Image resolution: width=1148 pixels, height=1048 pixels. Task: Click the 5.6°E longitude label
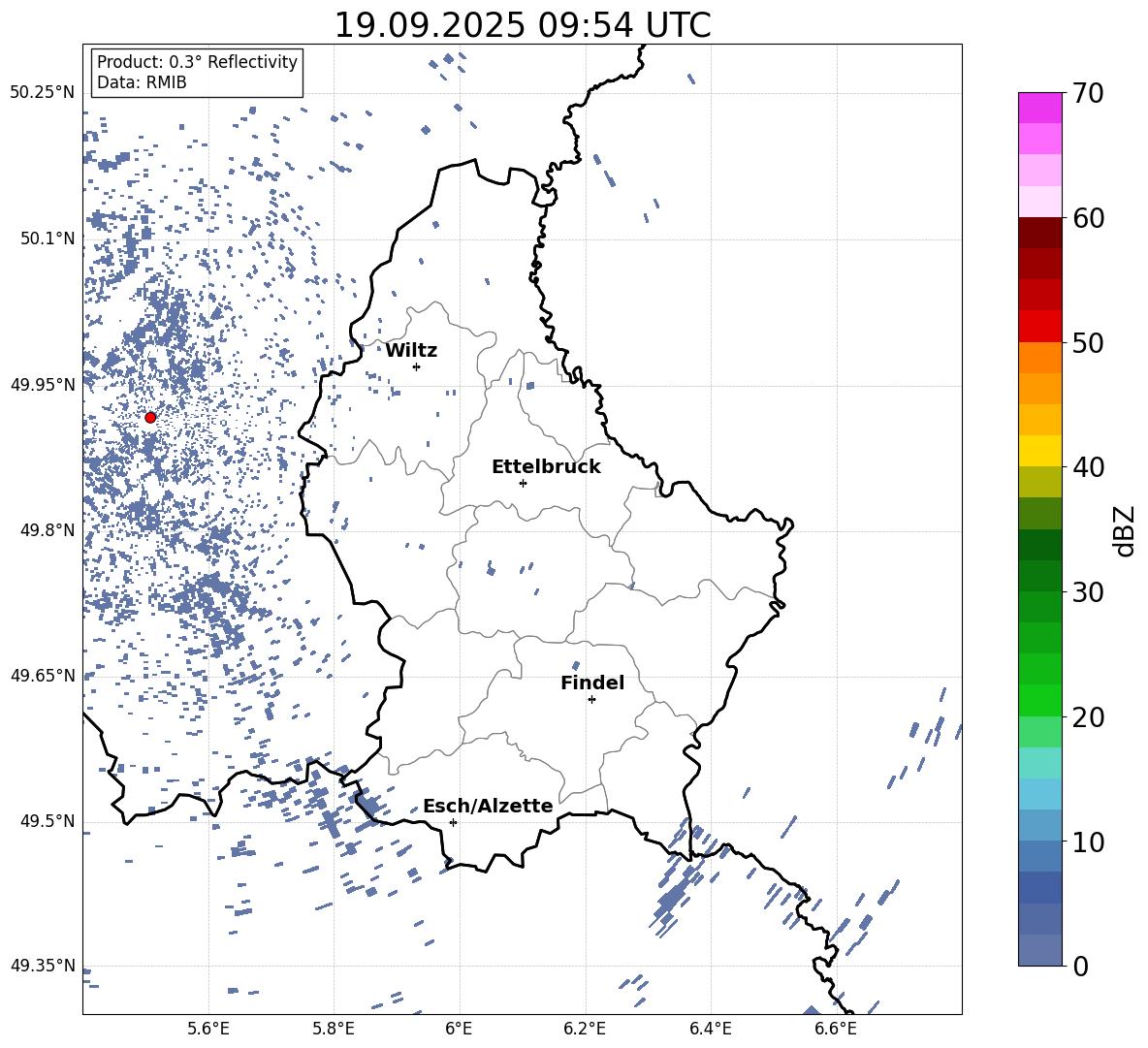[x=208, y=1029]
